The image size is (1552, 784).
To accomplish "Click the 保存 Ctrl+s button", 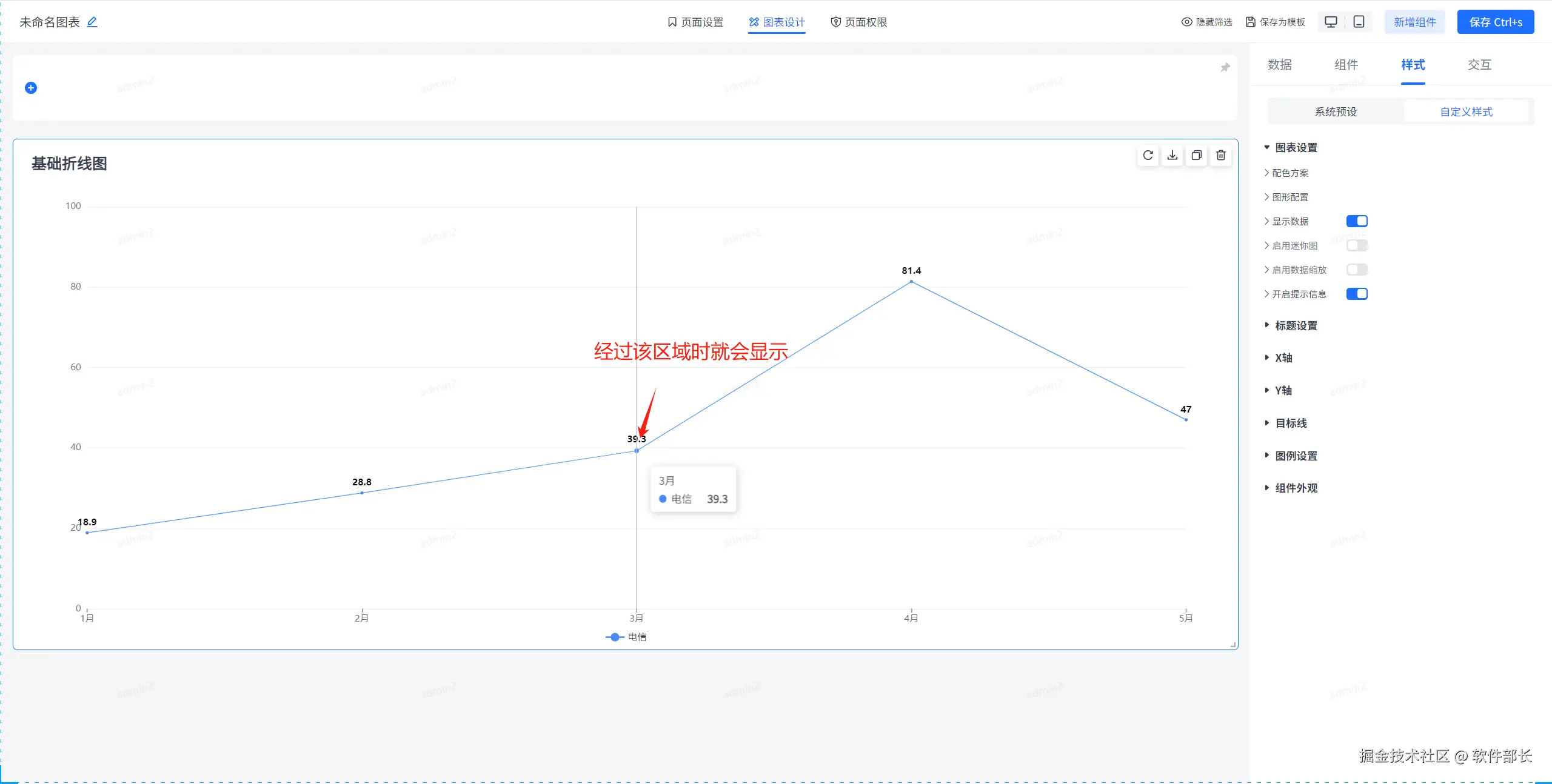I will pos(1495,22).
